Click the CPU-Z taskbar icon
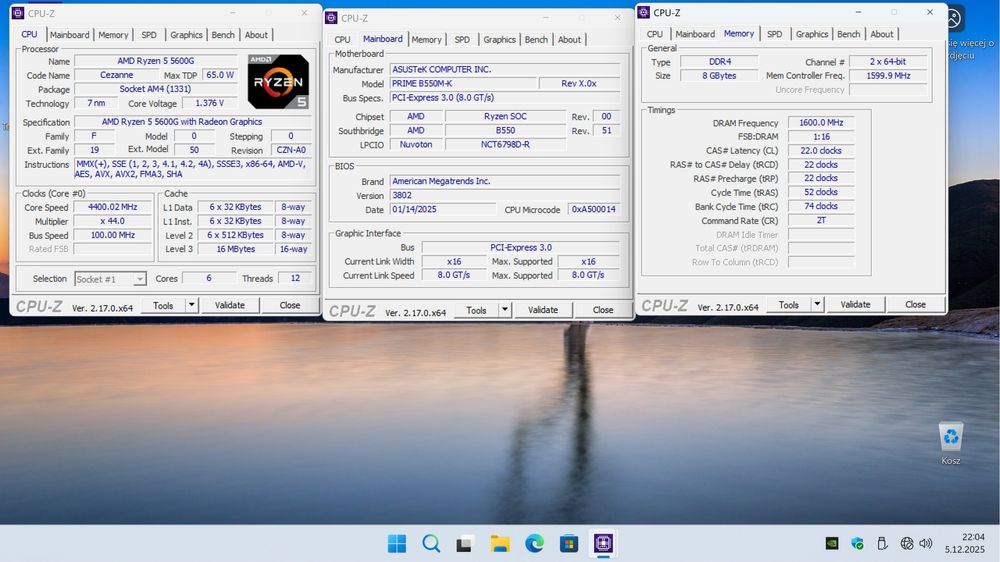Image resolution: width=1000 pixels, height=562 pixels. click(603, 544)
